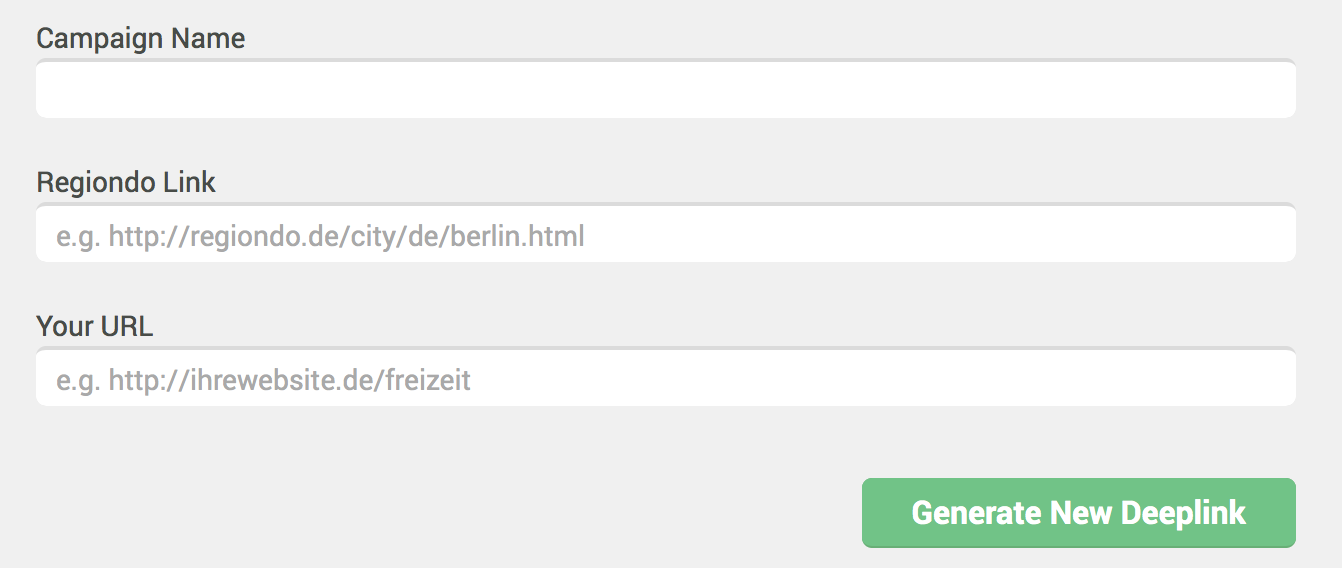Click the Generate New Deeplink button
This screenshot has height=568, width=1342.
point(1078,513)
